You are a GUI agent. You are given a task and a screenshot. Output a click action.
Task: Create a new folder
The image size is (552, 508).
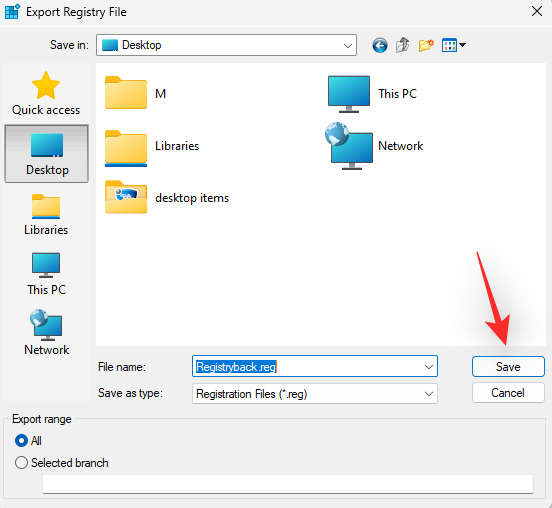coord(426,45)
